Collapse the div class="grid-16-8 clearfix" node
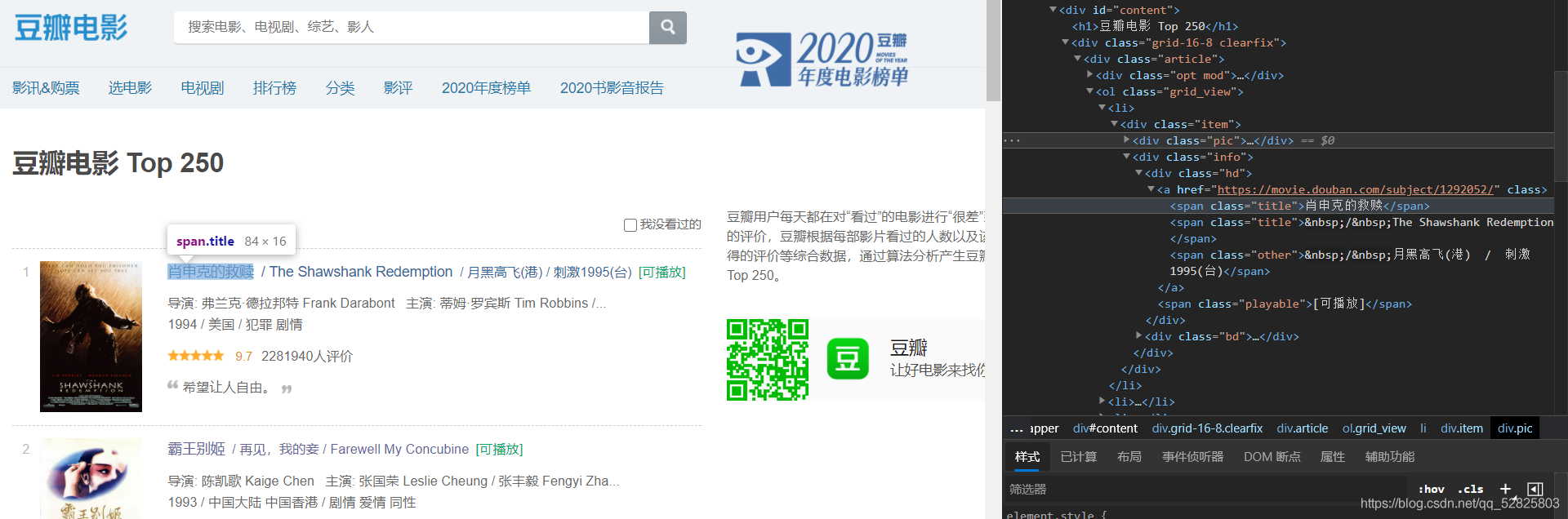The width and height of the screenshot is (1568, 519). pos(1065,42)
